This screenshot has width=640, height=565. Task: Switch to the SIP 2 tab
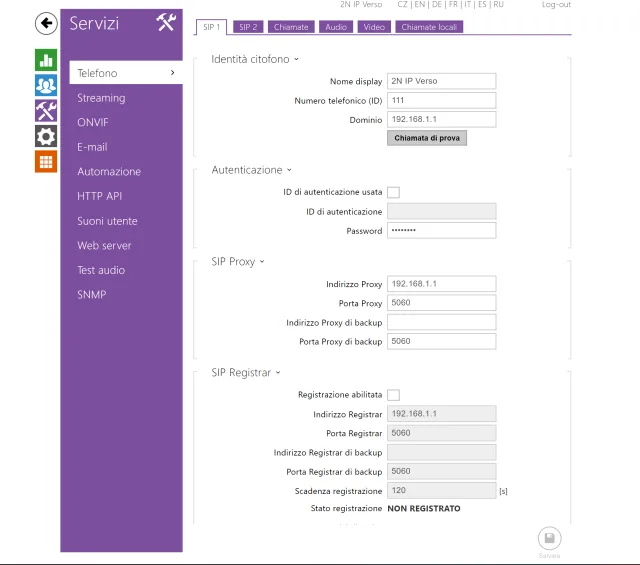click(x=248, y=27)
